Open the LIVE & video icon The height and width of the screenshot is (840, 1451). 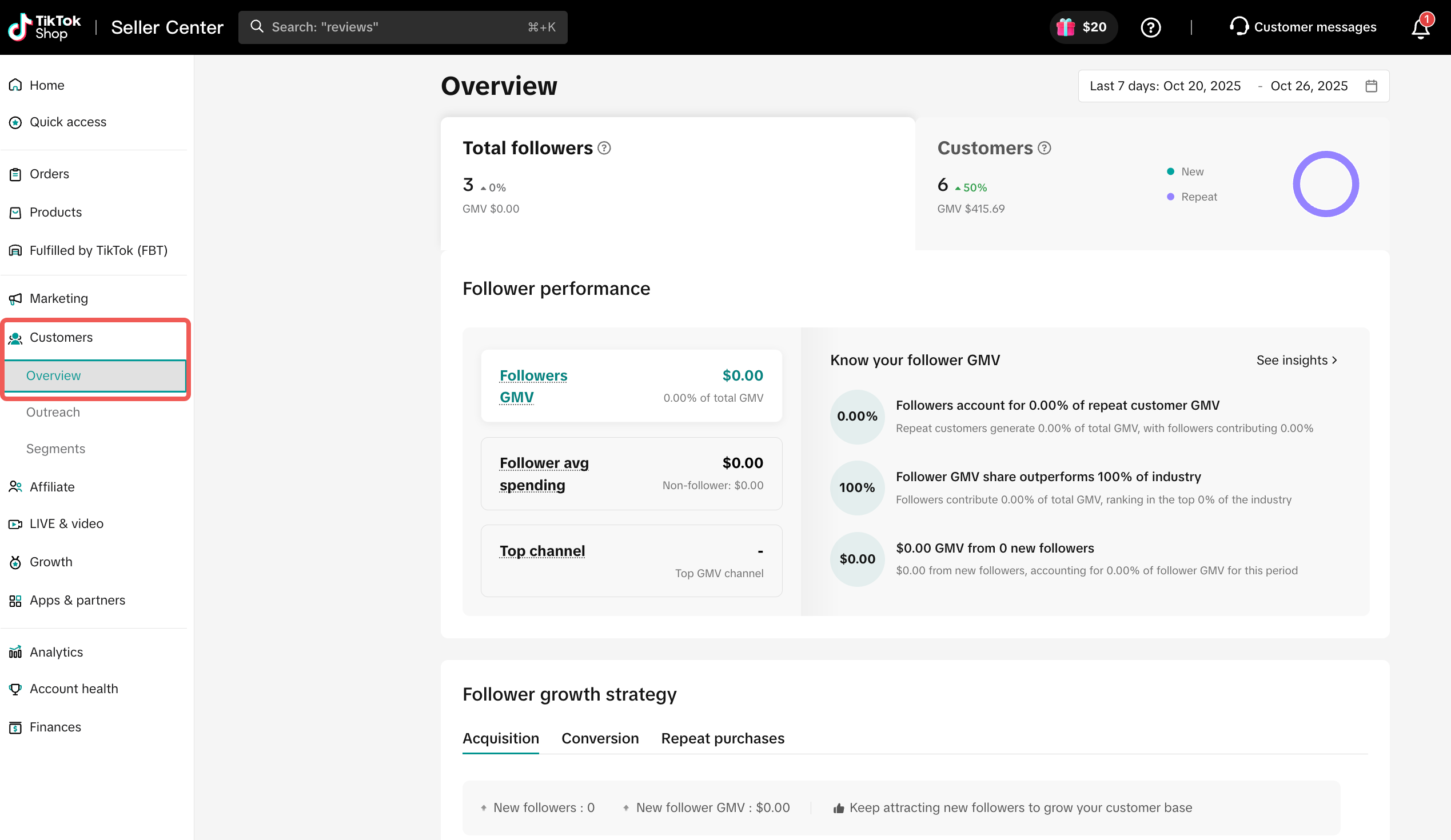pyautogui.click(x=15, y=523)
